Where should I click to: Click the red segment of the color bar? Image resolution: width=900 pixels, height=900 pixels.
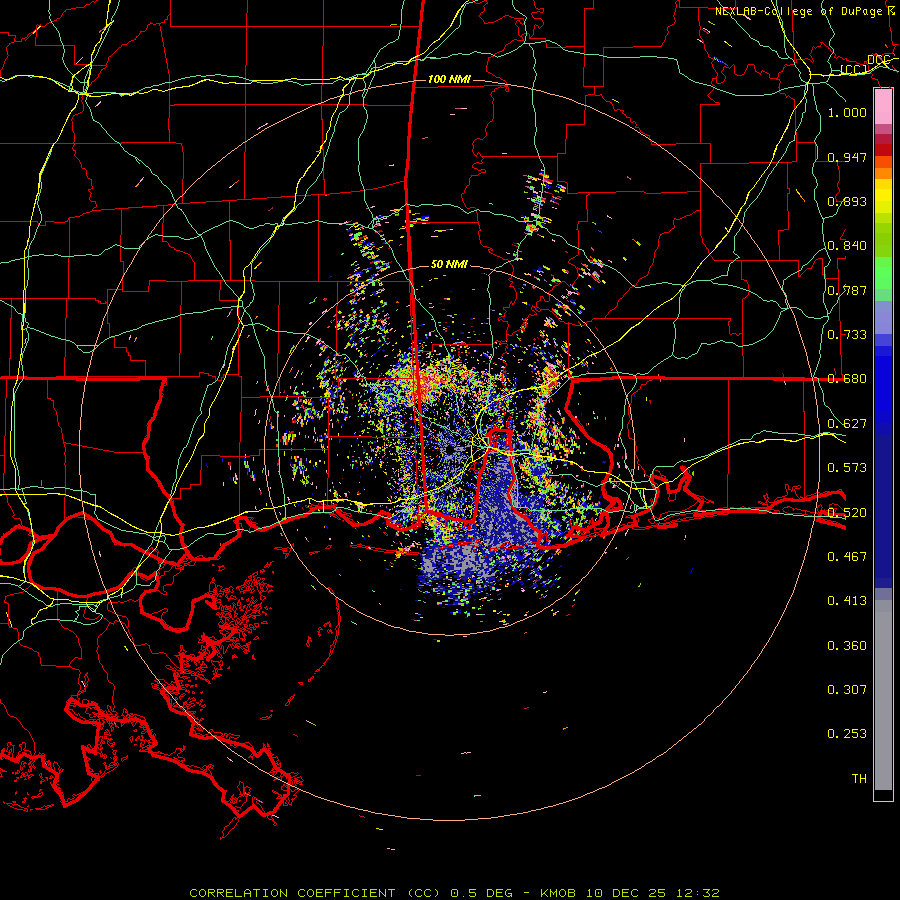click(883, 150)
